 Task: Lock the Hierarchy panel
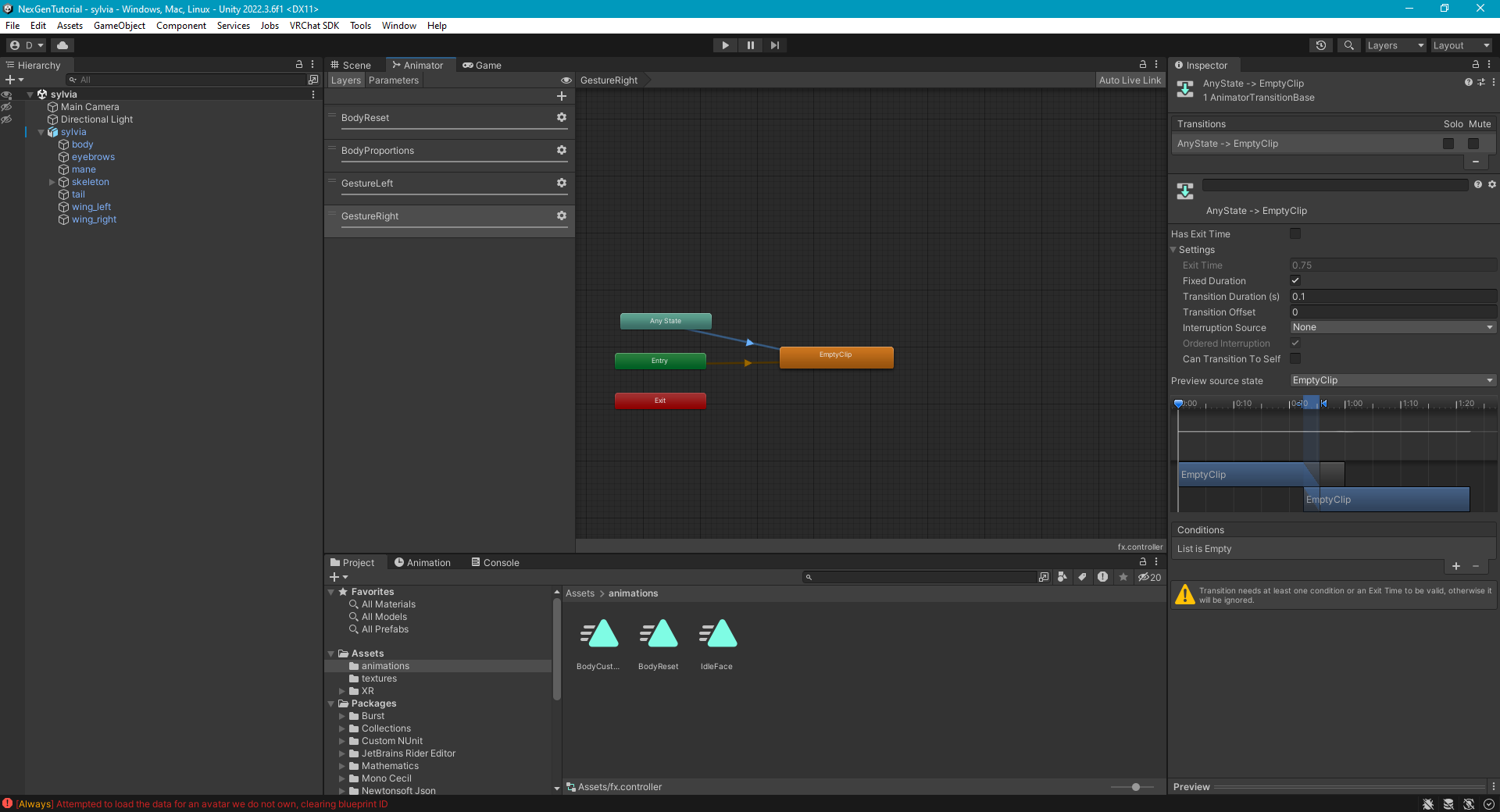coord(298,65)
